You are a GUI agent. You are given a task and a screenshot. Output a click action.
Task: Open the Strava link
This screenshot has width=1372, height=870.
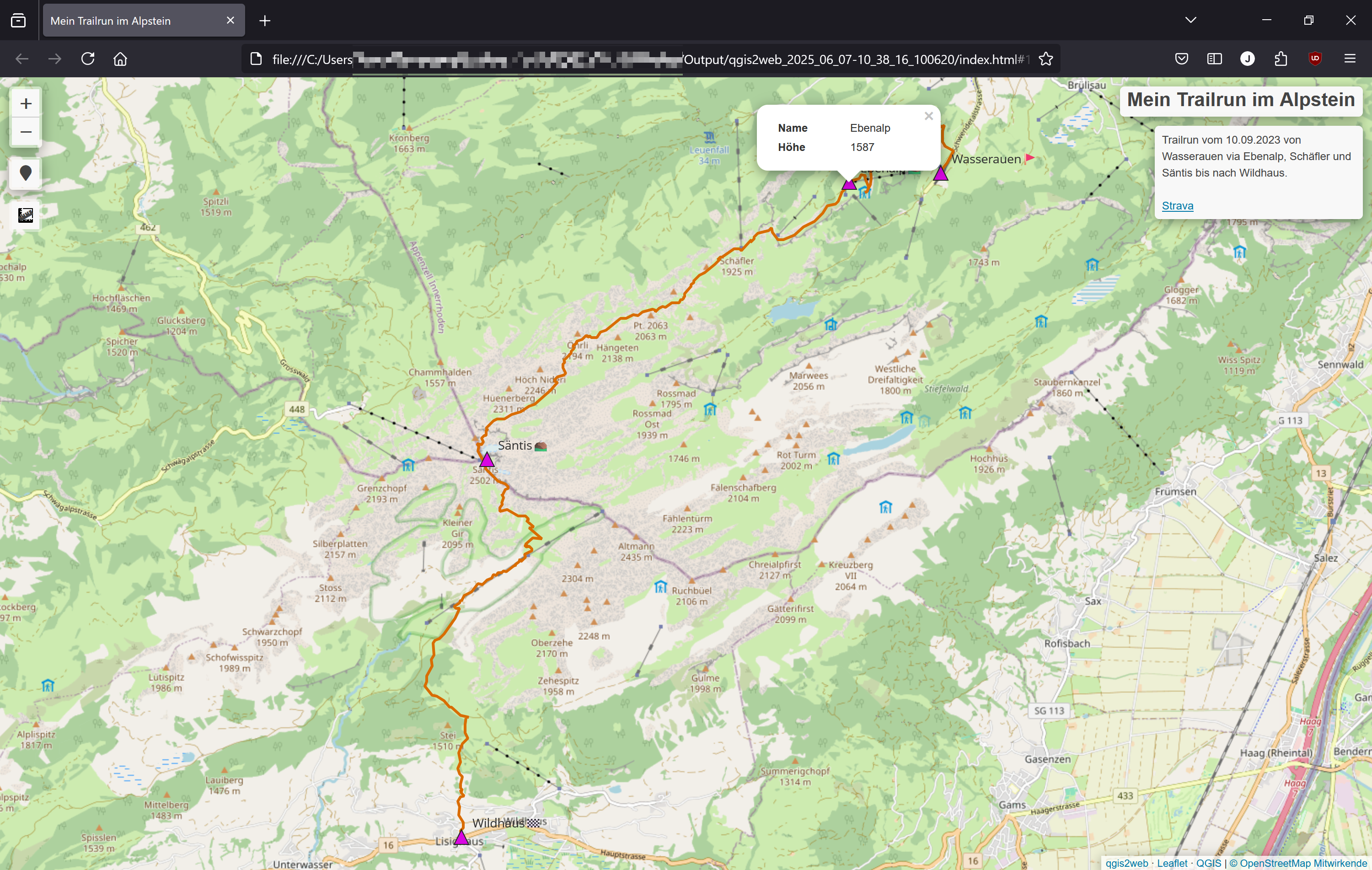pos(1177,206)
